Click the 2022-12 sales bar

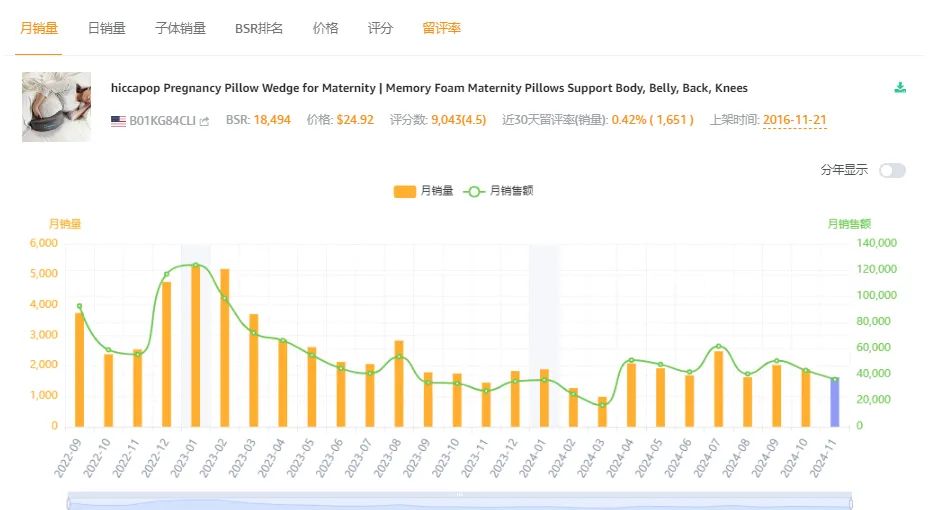point(166,354)
